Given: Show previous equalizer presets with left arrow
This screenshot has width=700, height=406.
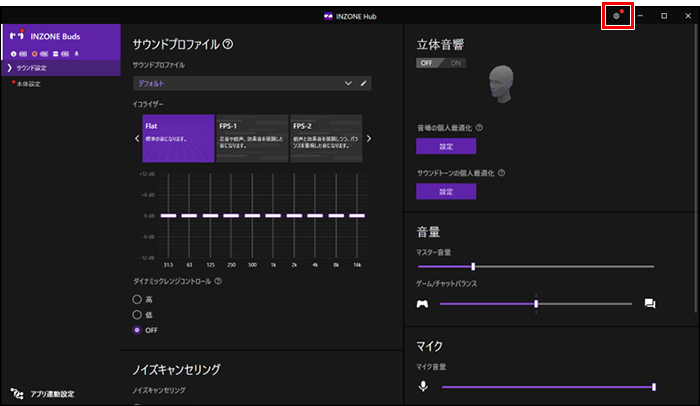Looking at the screenshot, I should pos(137,138).
